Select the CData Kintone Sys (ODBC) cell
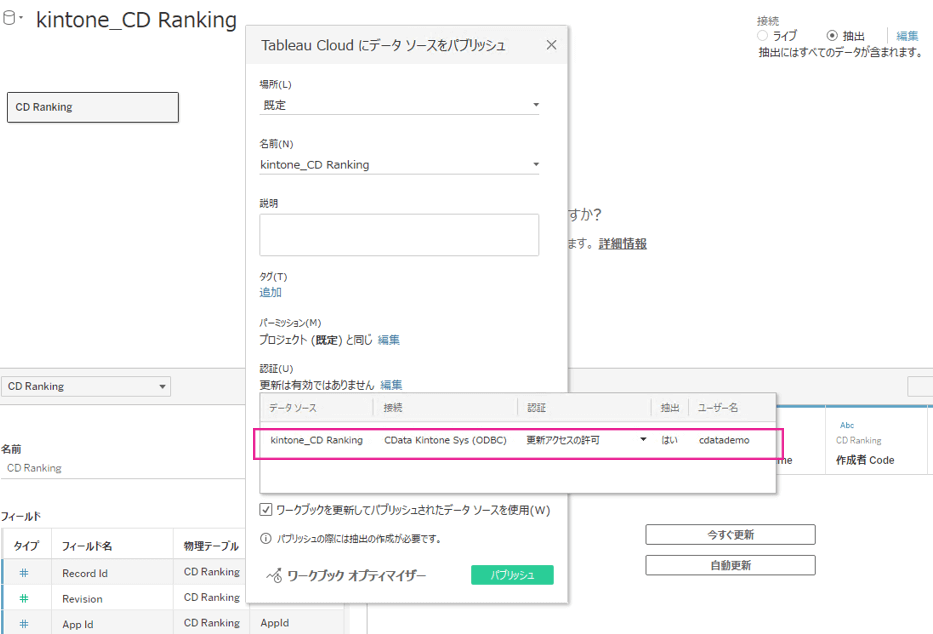This screenshot has width=933, height=634. [445, 440]
